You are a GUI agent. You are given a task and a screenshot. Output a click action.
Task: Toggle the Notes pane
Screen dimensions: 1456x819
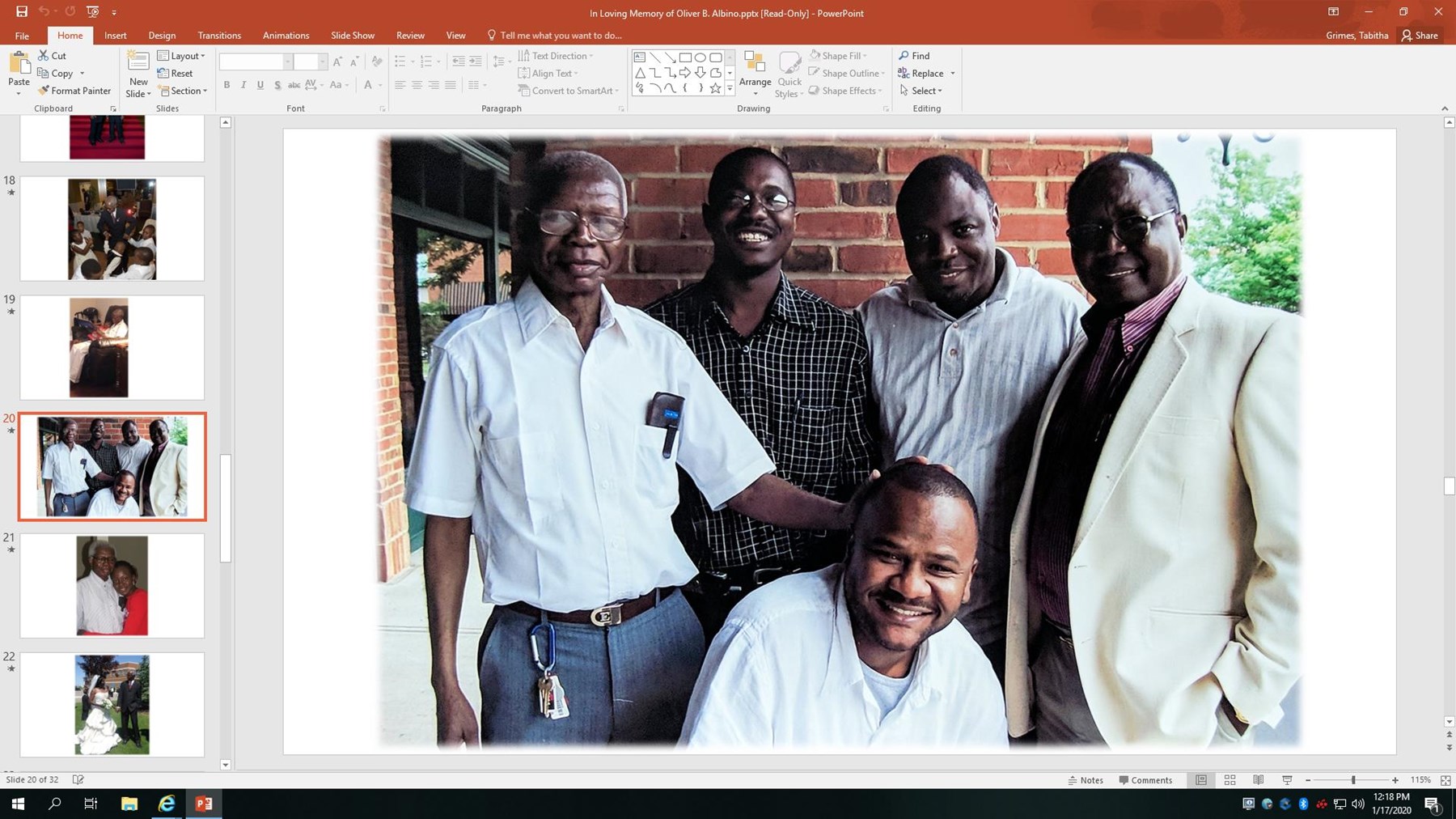tap(1086, 780)
